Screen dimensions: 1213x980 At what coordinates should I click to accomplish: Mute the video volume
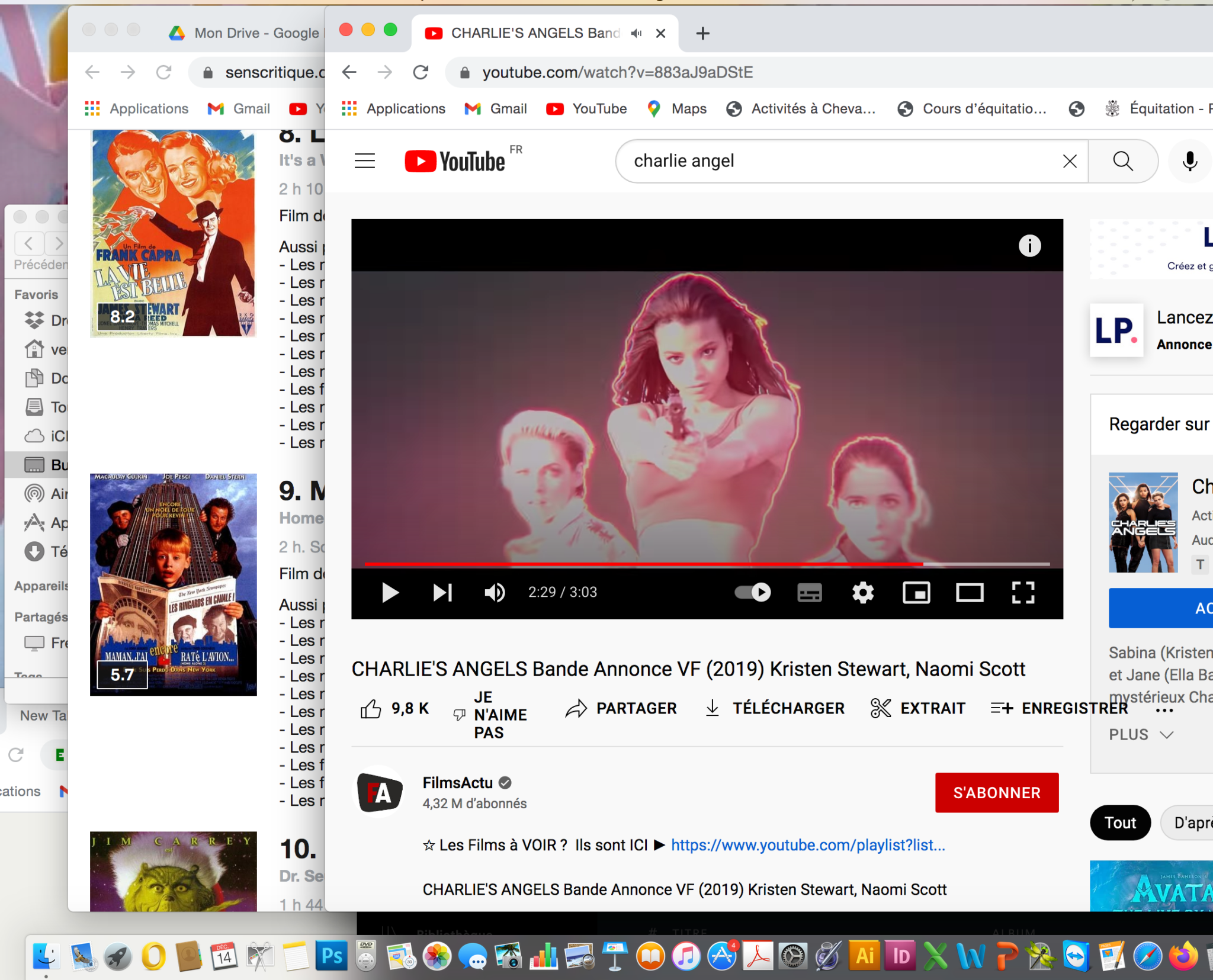pos(495,592)
